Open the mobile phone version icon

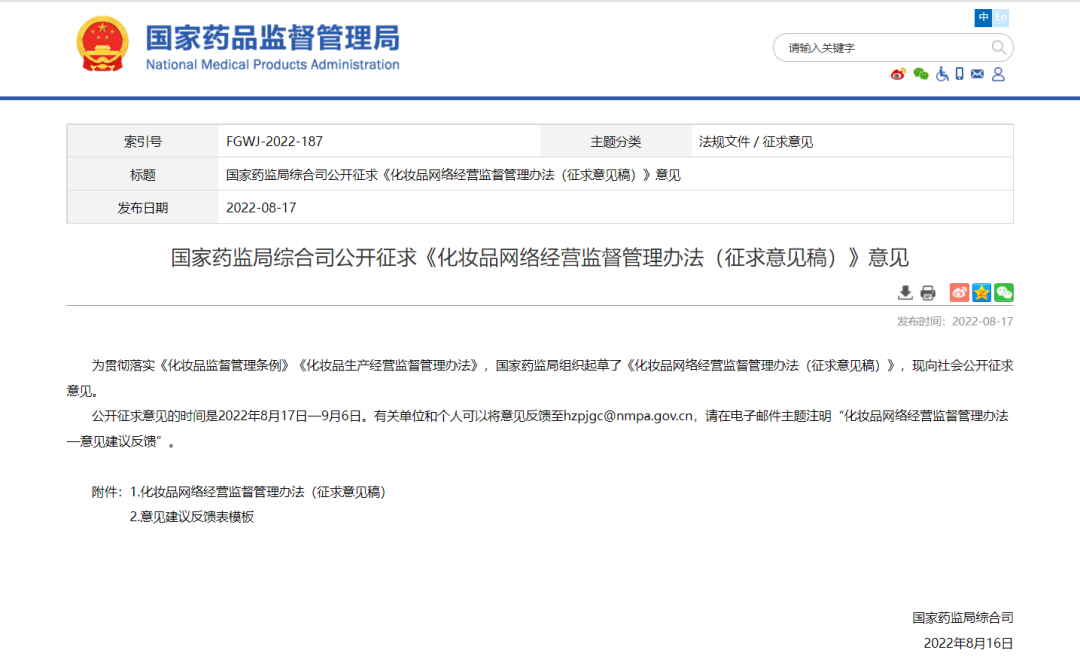[x=960, y=74]
